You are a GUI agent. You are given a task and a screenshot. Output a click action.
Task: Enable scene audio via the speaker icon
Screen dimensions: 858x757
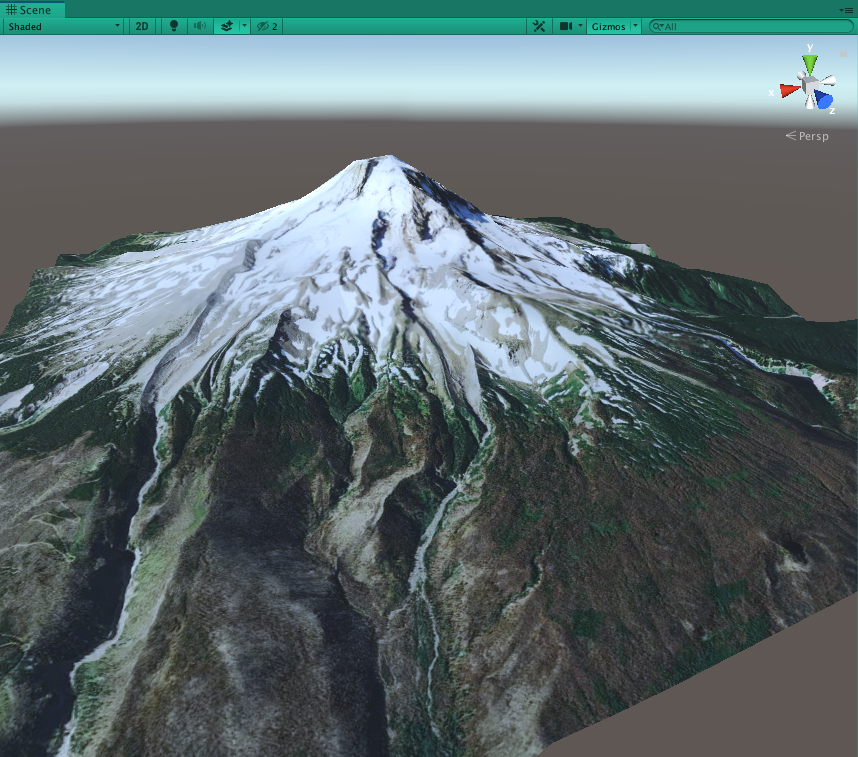pyautogui.click(x=199, y=26)
